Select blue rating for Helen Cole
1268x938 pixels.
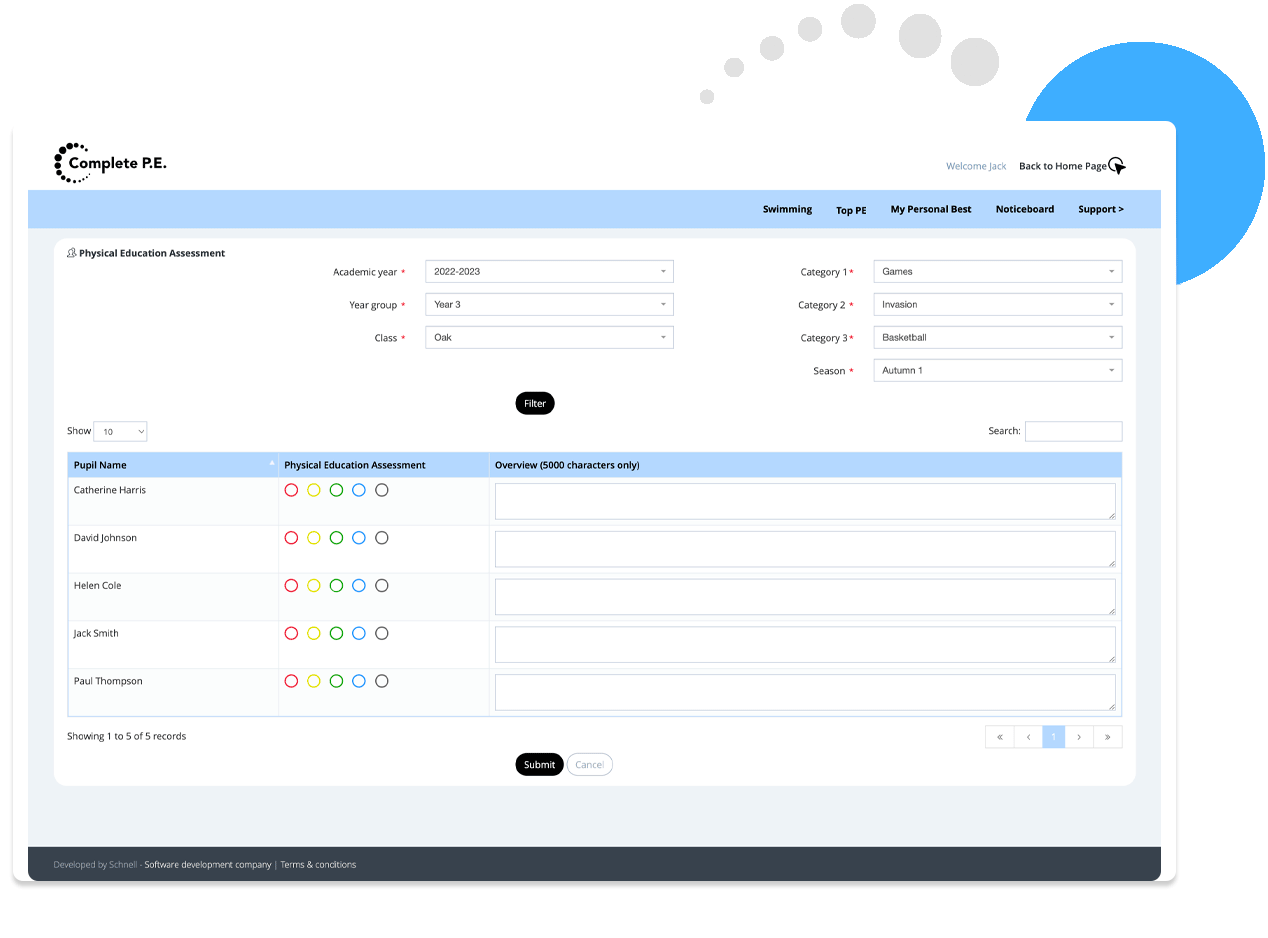359,586
